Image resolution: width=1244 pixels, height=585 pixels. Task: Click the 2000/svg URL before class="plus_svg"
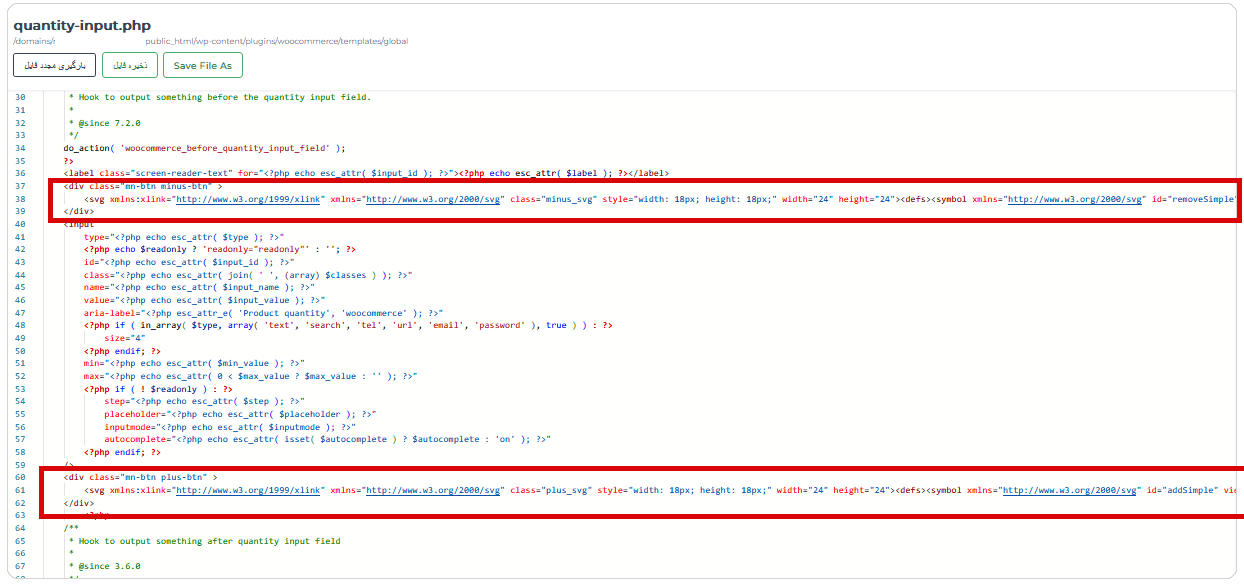(x=434, y=491)
